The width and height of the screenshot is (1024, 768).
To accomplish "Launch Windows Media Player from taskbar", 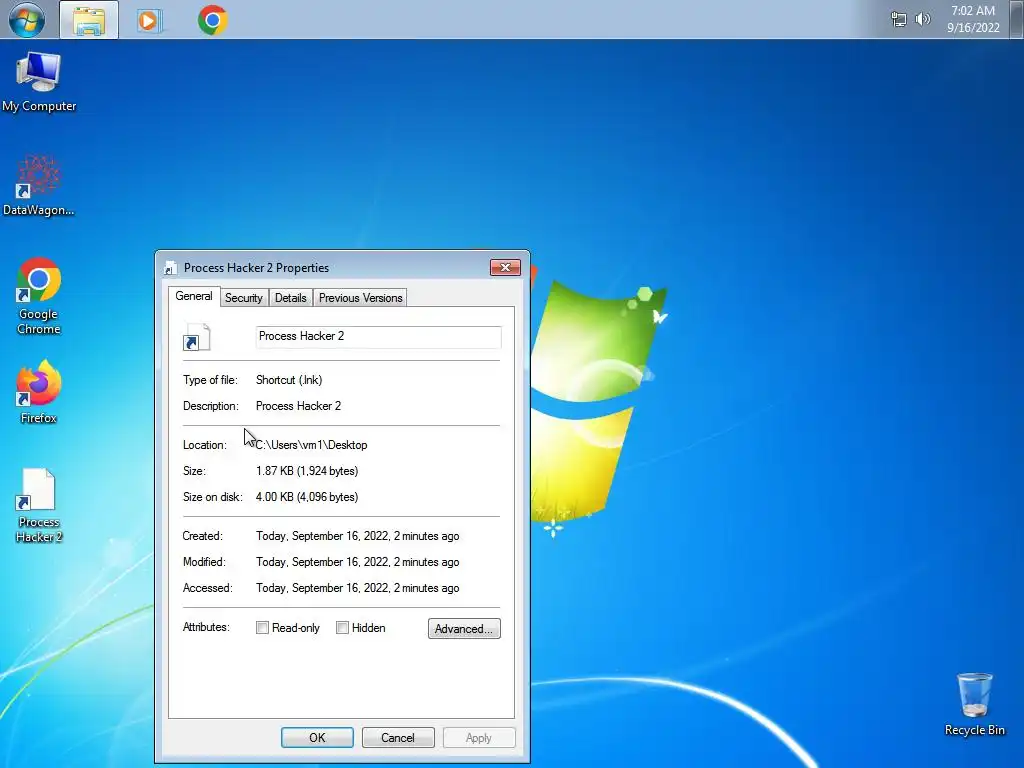I will [x=149, y=20].
